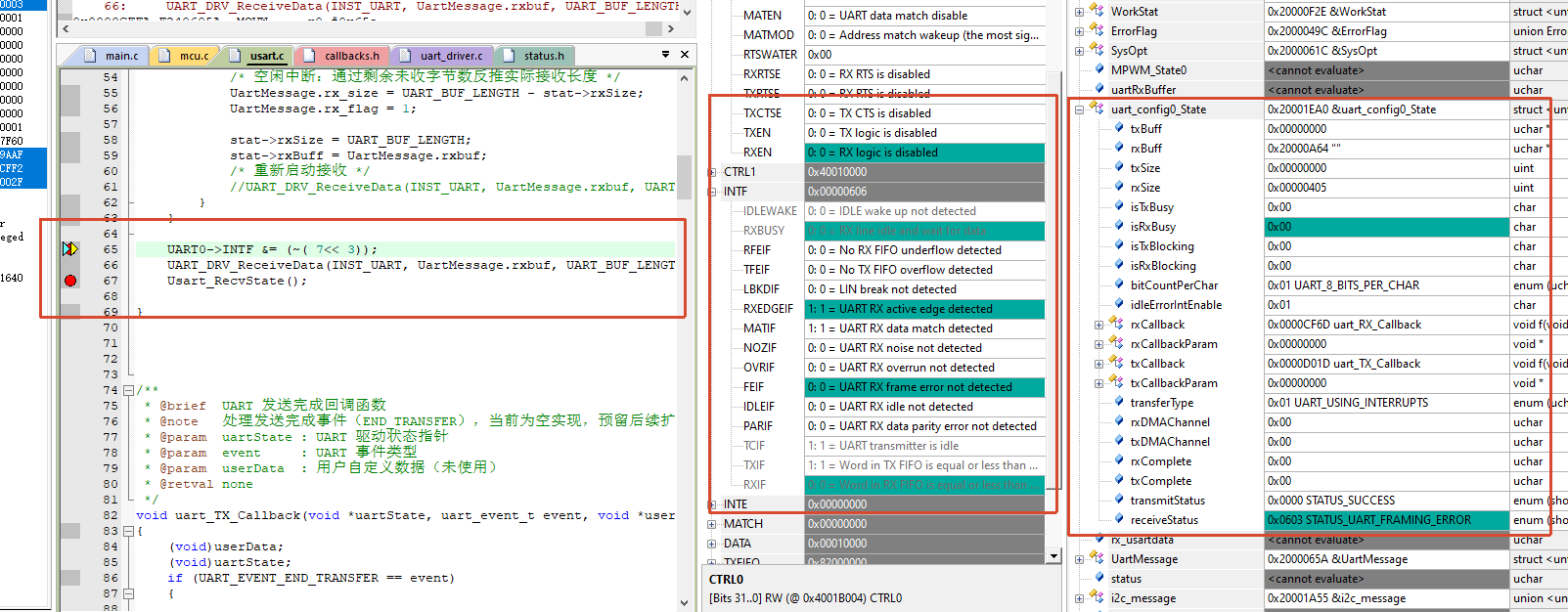Expand the CTRL1 register
Image resolution: width=1568 pixels, height=612 pixels.
[x=712, y=172]
